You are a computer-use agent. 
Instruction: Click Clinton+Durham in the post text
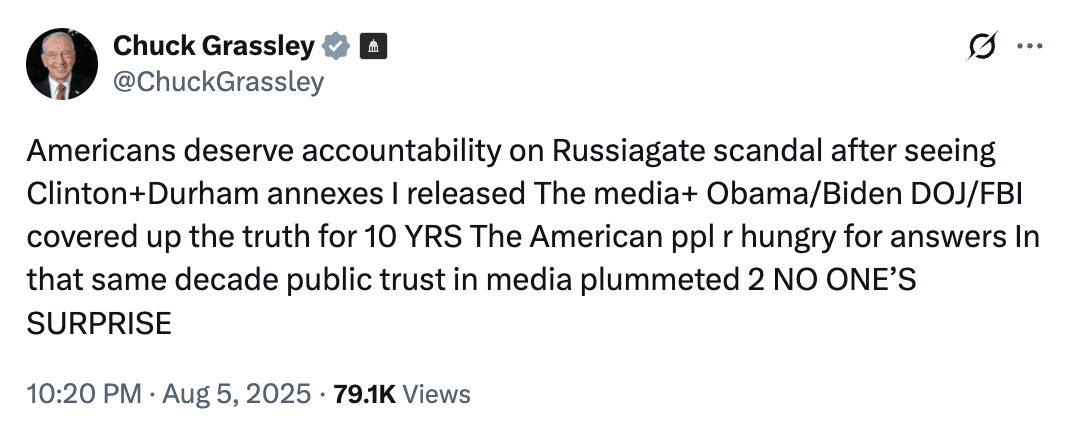141,194
